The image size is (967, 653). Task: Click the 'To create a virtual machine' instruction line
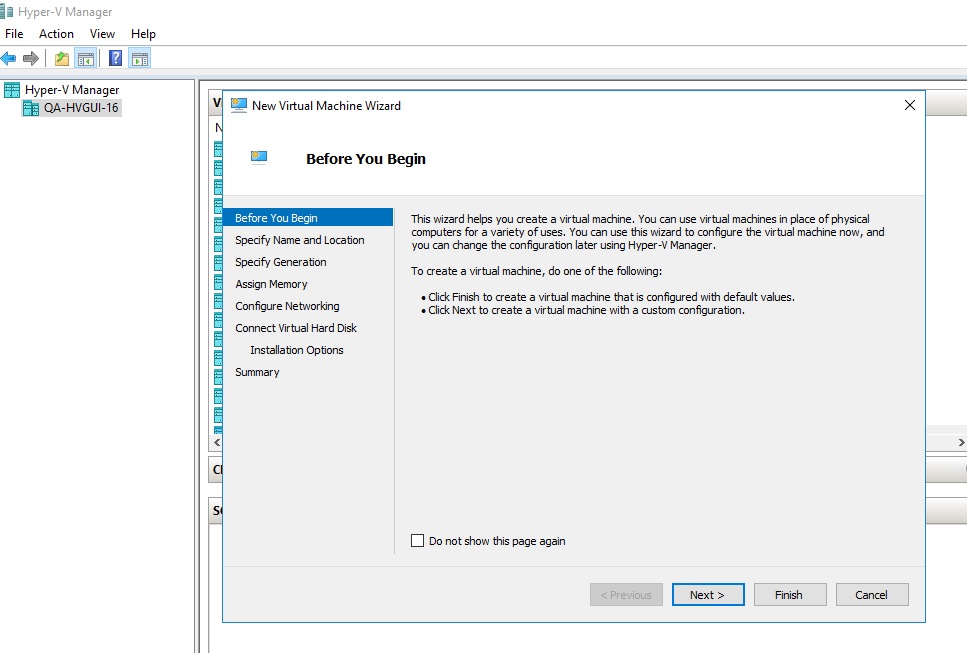coord(537,271)
